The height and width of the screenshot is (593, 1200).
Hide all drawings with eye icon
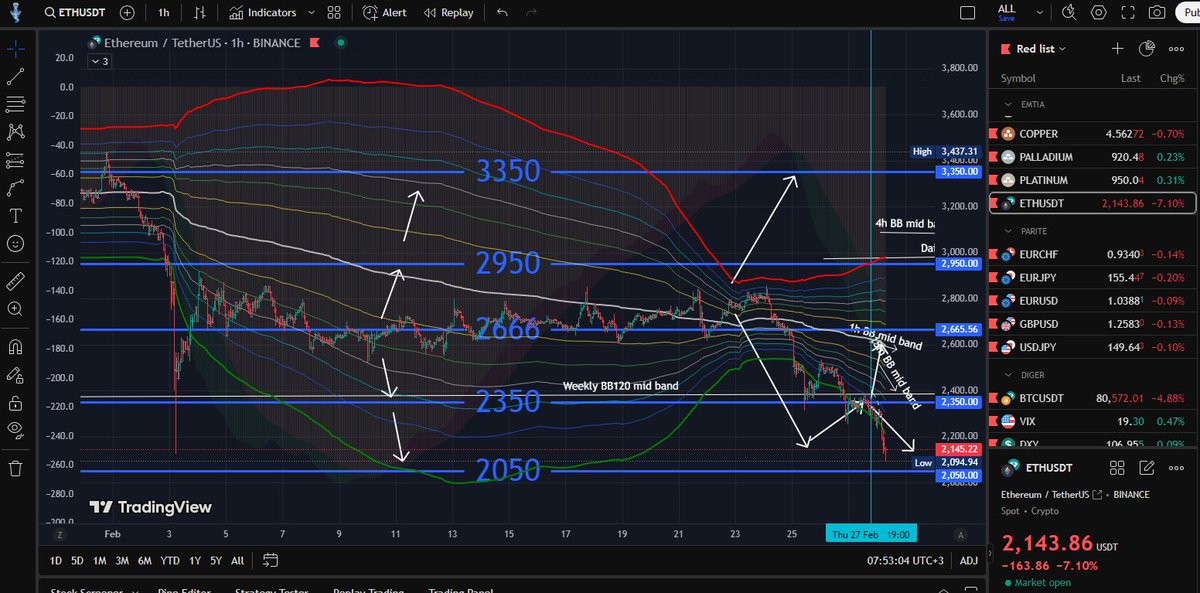15,431
